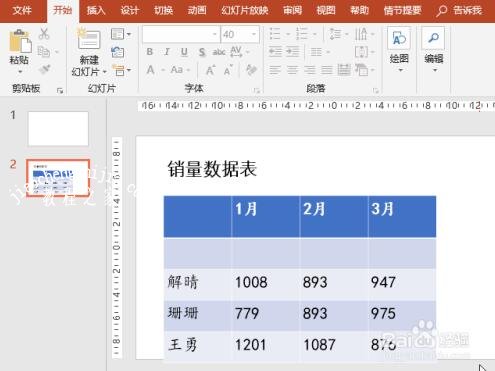Open the Editing (编辑) group button
The width and height of the screenshot is (495, 371).
[x=434, y=50]
